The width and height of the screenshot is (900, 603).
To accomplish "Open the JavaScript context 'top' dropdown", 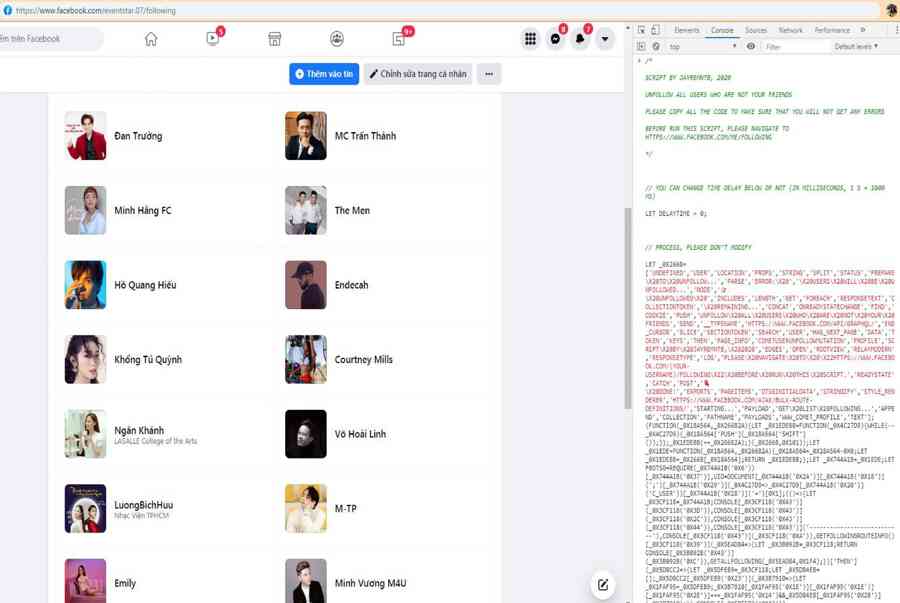I will [x=703, y=46].
